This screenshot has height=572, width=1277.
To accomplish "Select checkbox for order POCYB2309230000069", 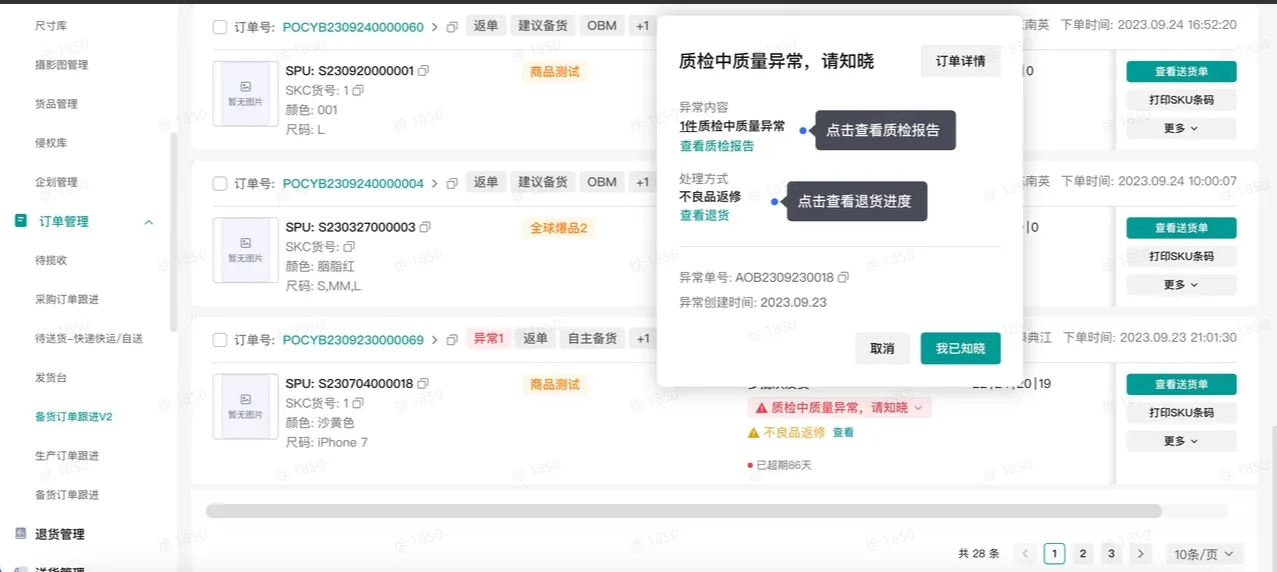I will [x=220, y=340].
